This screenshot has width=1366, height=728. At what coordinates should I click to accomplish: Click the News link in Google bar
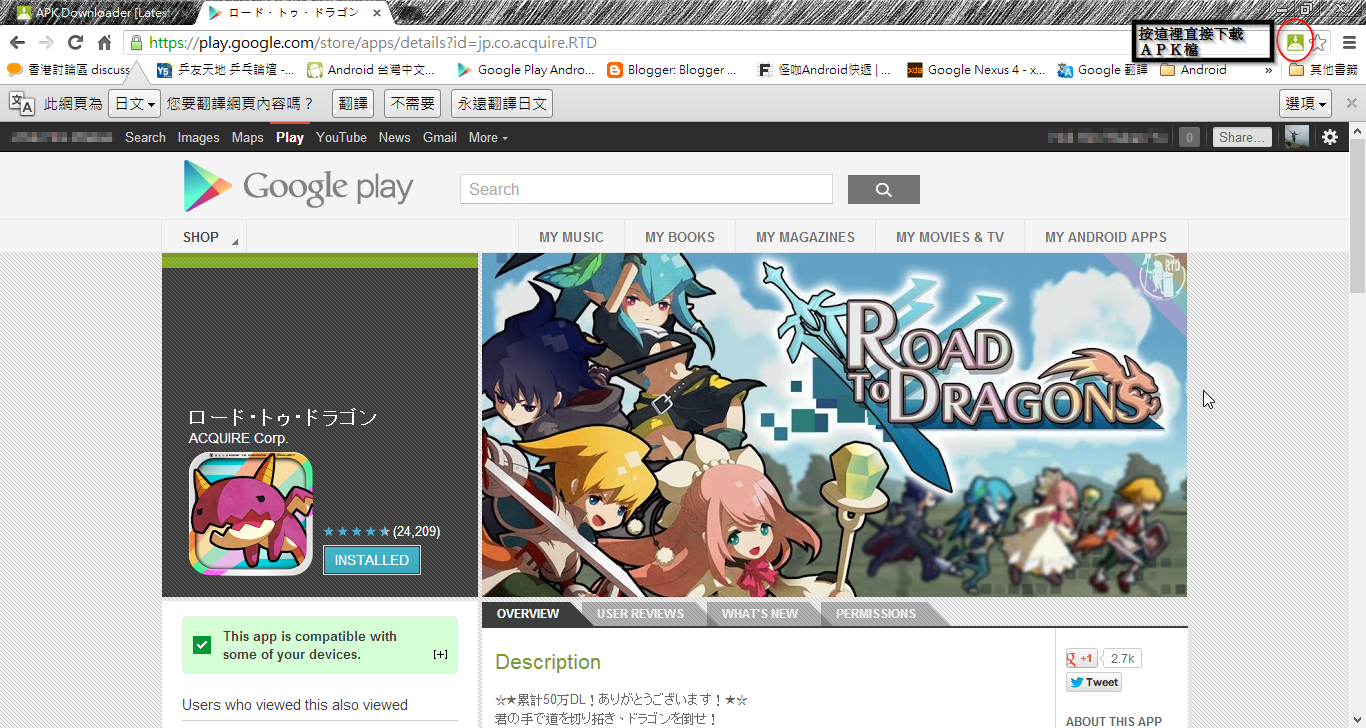click(x=394, y=137)
